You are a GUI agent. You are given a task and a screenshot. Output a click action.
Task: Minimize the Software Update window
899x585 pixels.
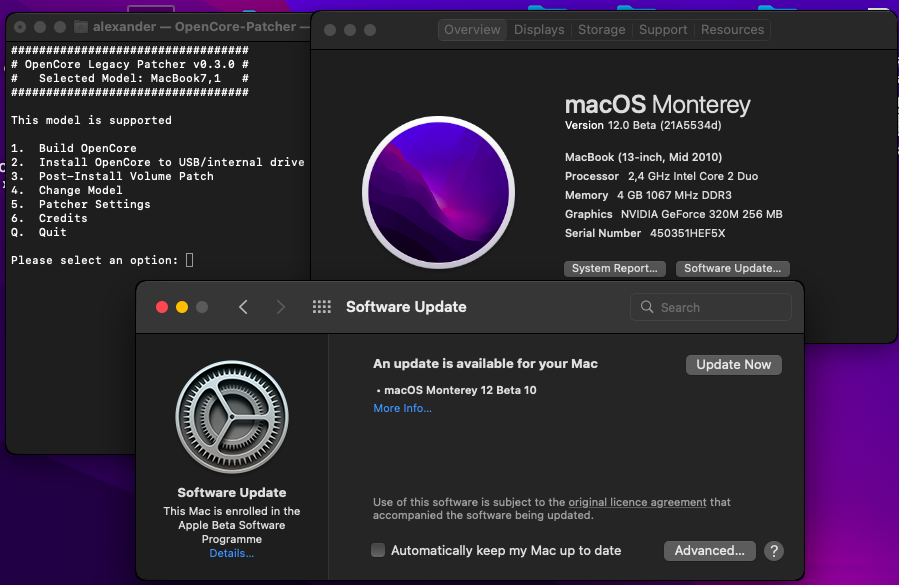(182, 307)
